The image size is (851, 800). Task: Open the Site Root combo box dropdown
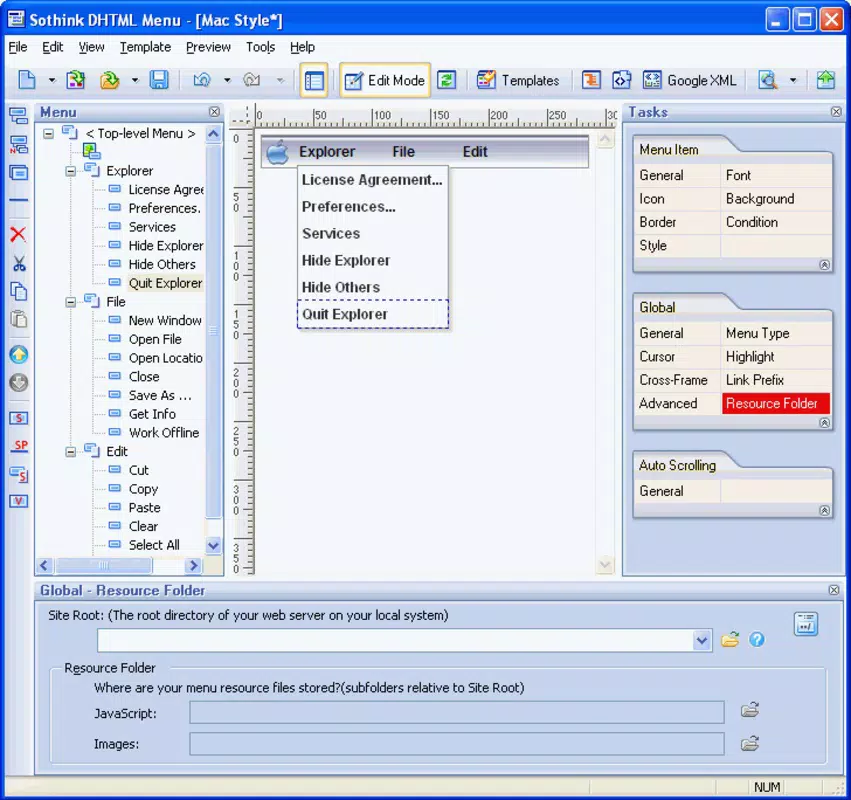pyautogui.click(x=702, y=641)
